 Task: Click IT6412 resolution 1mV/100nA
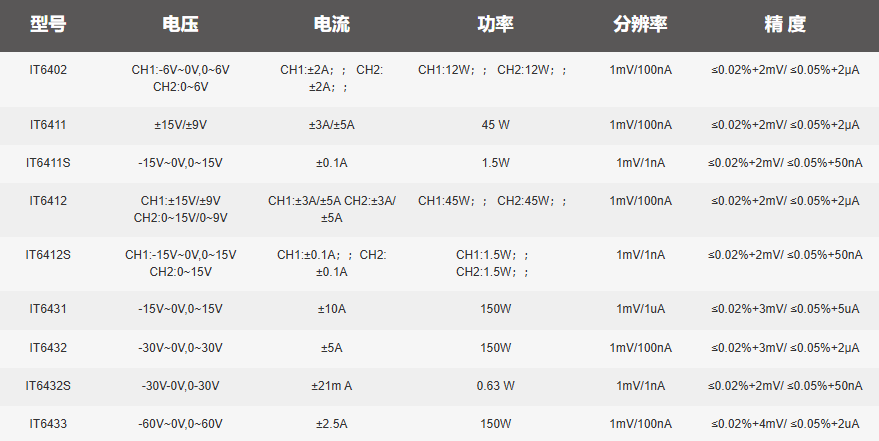click(x=640, y=201)
